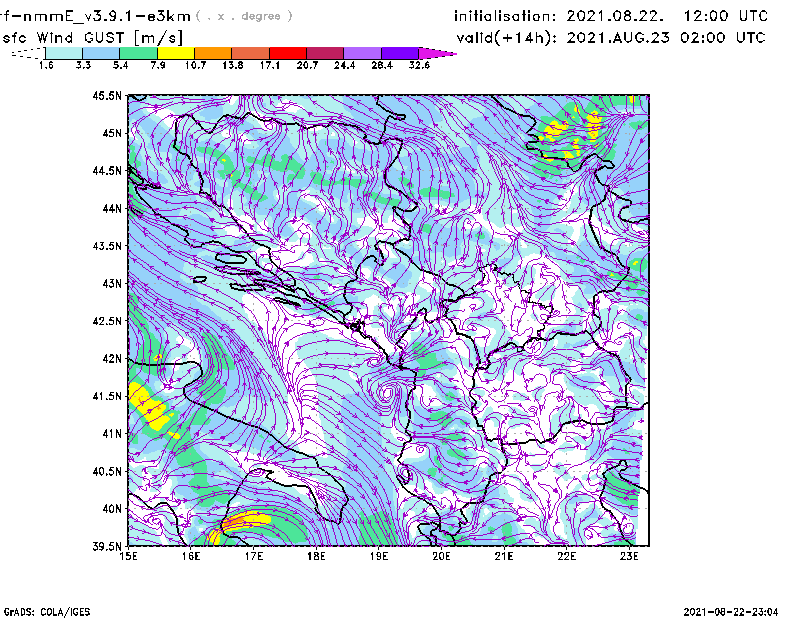Click the 39.5N latitude label
Viewport: 800px width, 618px height.
click(107, 547)
